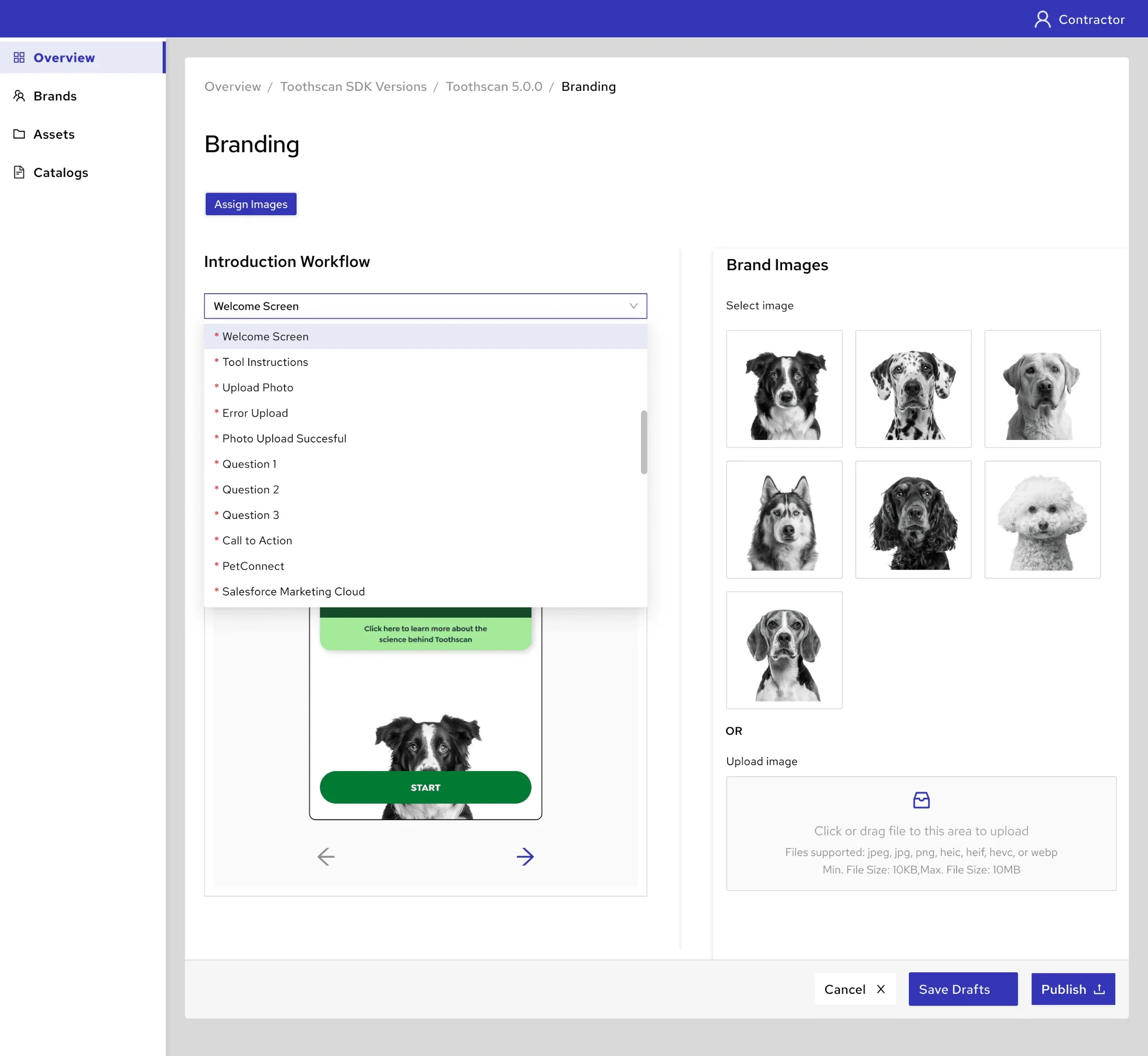The width and height of the screenshot is (1148, 1056).
Task: Select the dalmatian brand image
Action: point(913,389)
